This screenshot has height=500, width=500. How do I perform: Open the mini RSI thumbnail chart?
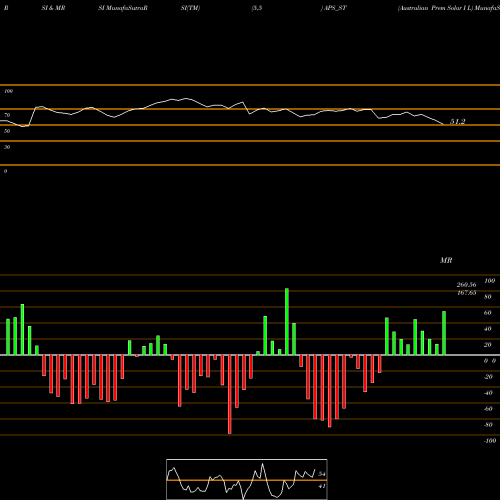247,479
